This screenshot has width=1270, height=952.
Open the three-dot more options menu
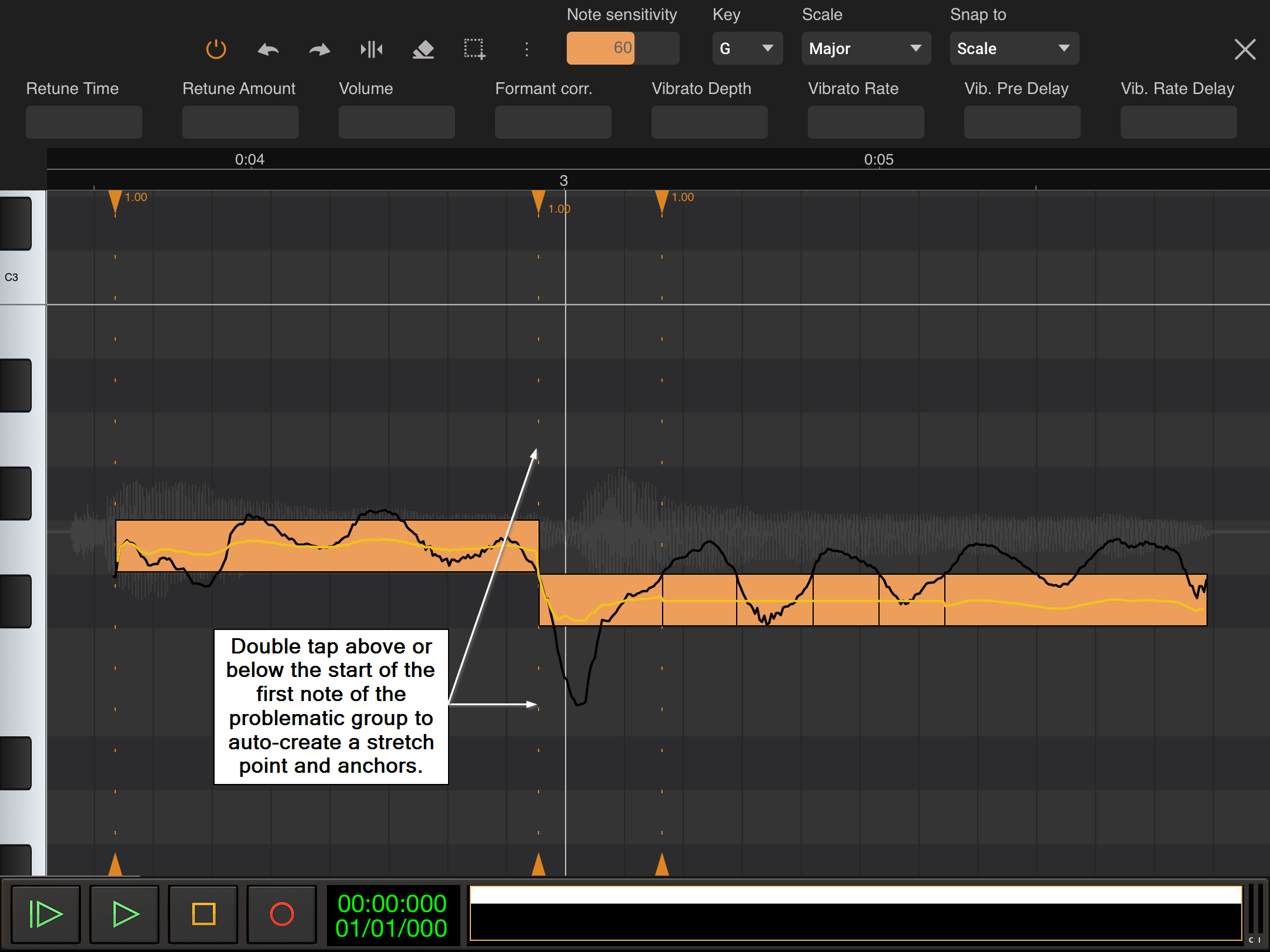coord(526,49)
